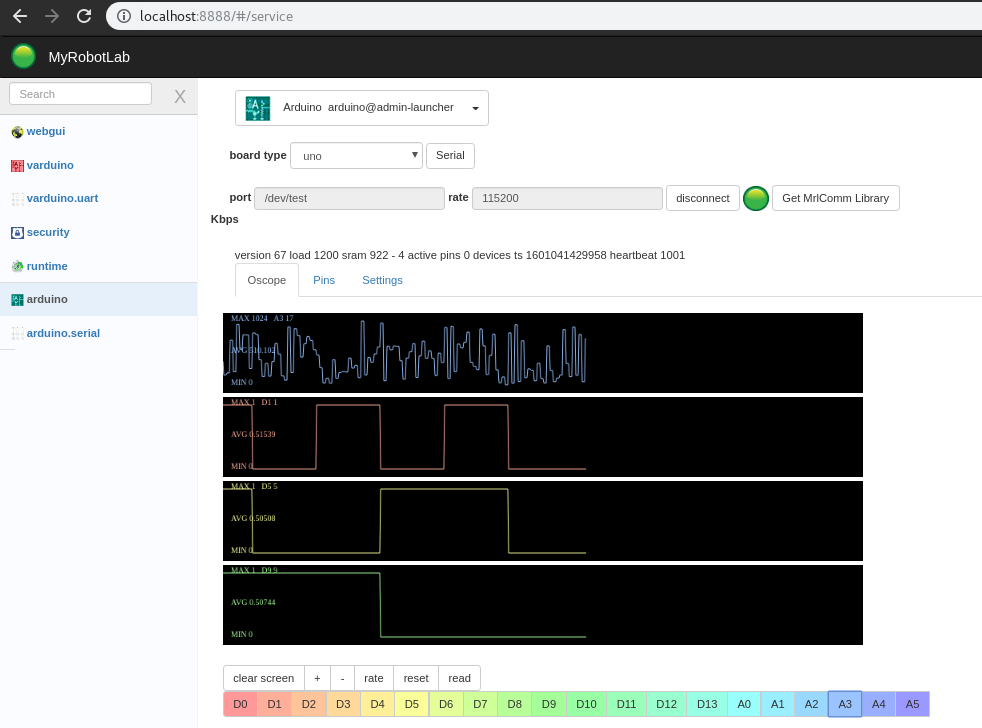Click the disconnect button

tap(703, 198)
